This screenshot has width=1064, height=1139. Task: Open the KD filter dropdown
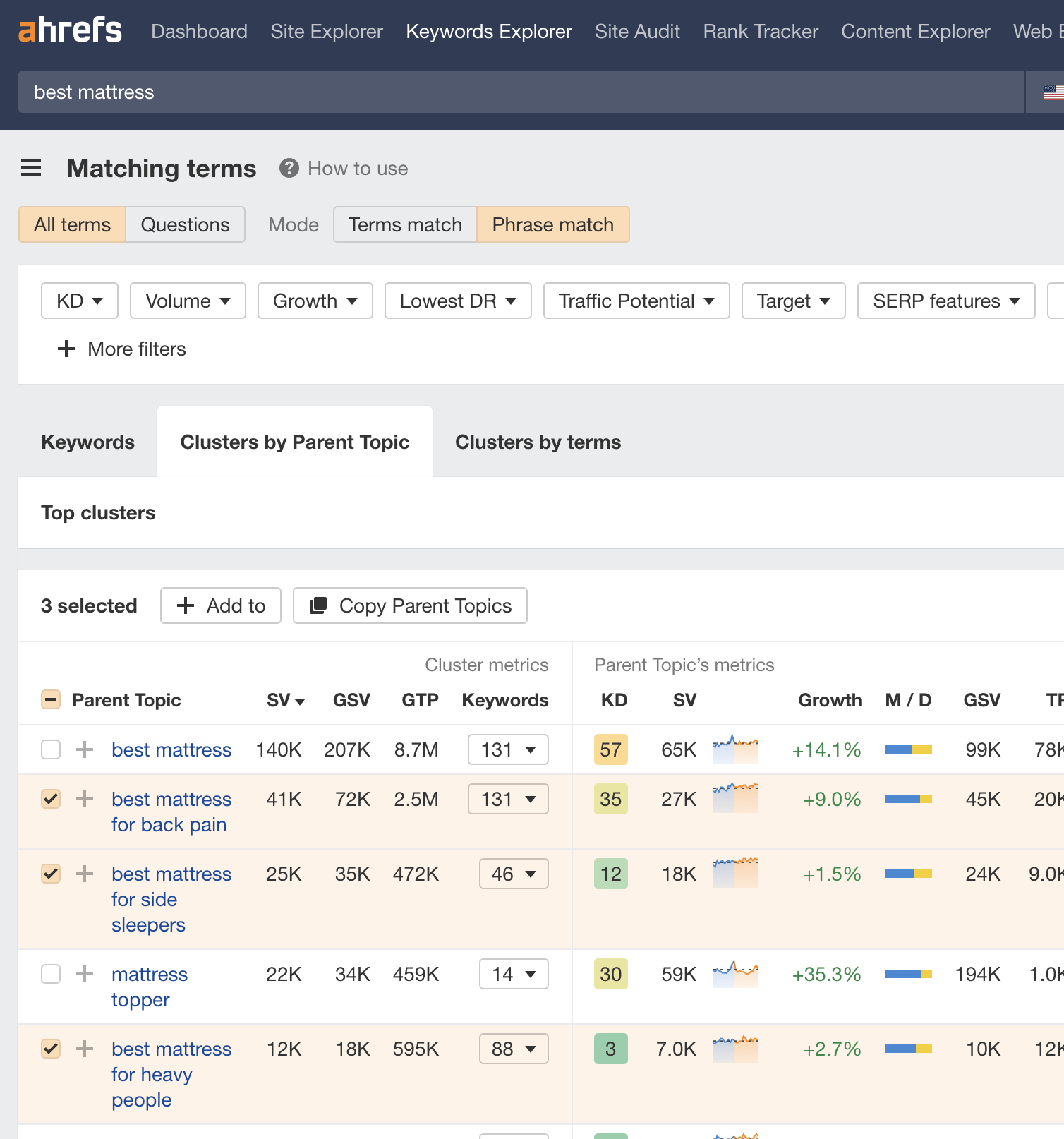[x=80, y=301]
